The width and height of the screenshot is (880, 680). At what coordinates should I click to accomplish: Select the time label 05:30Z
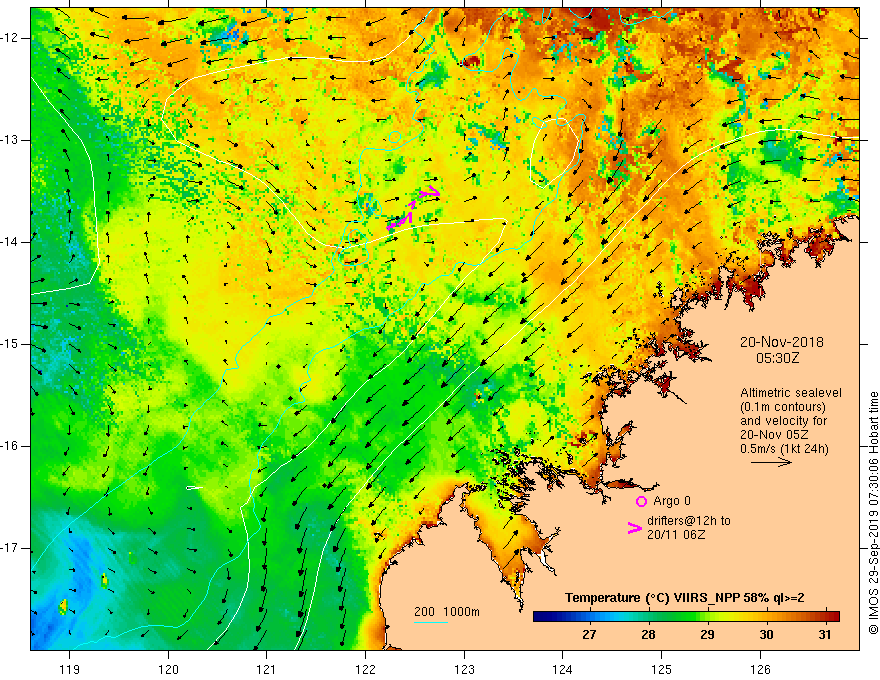pyautogui.click(x=777, y=358)
